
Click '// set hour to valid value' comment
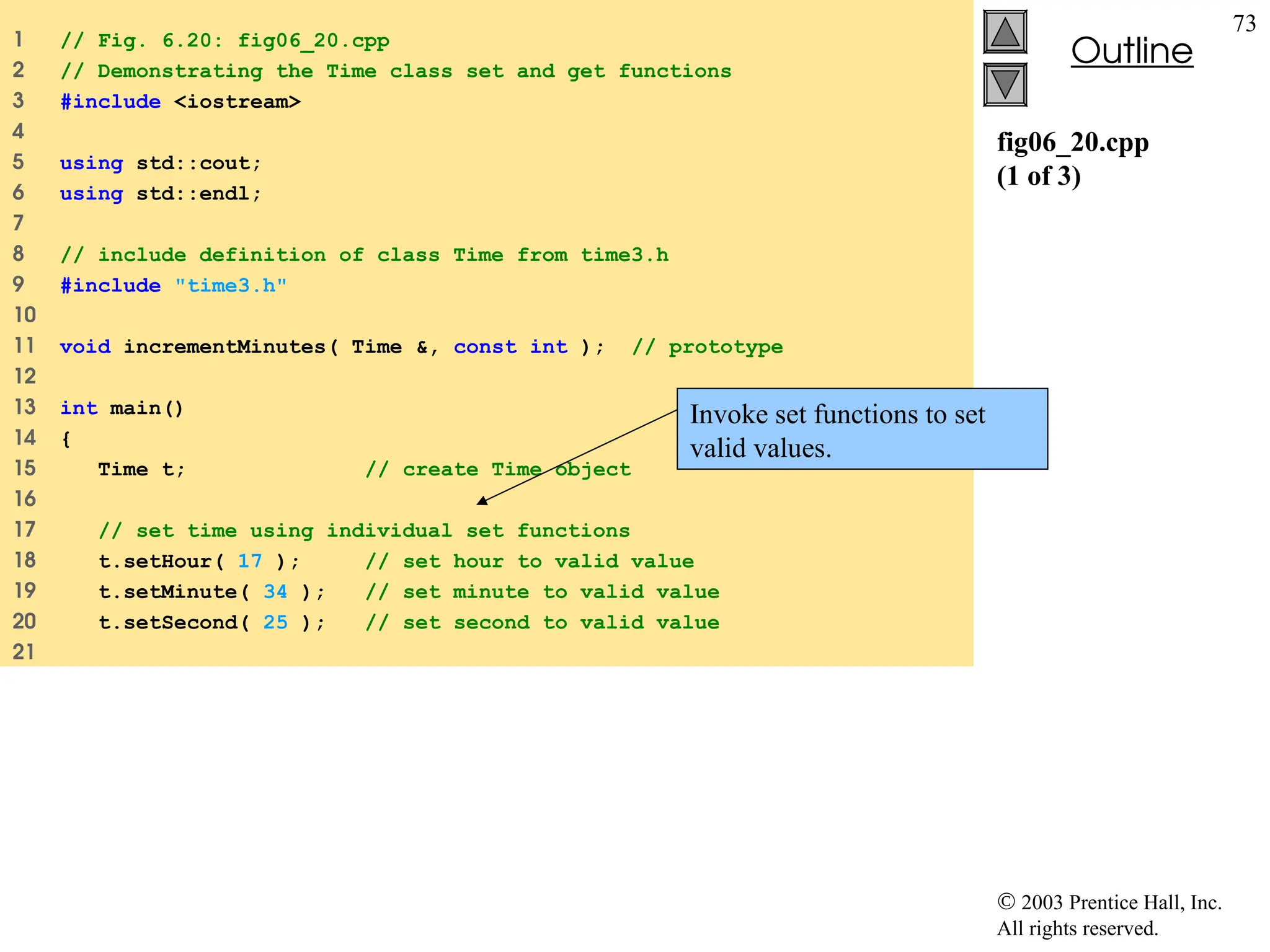coord(530,562)
